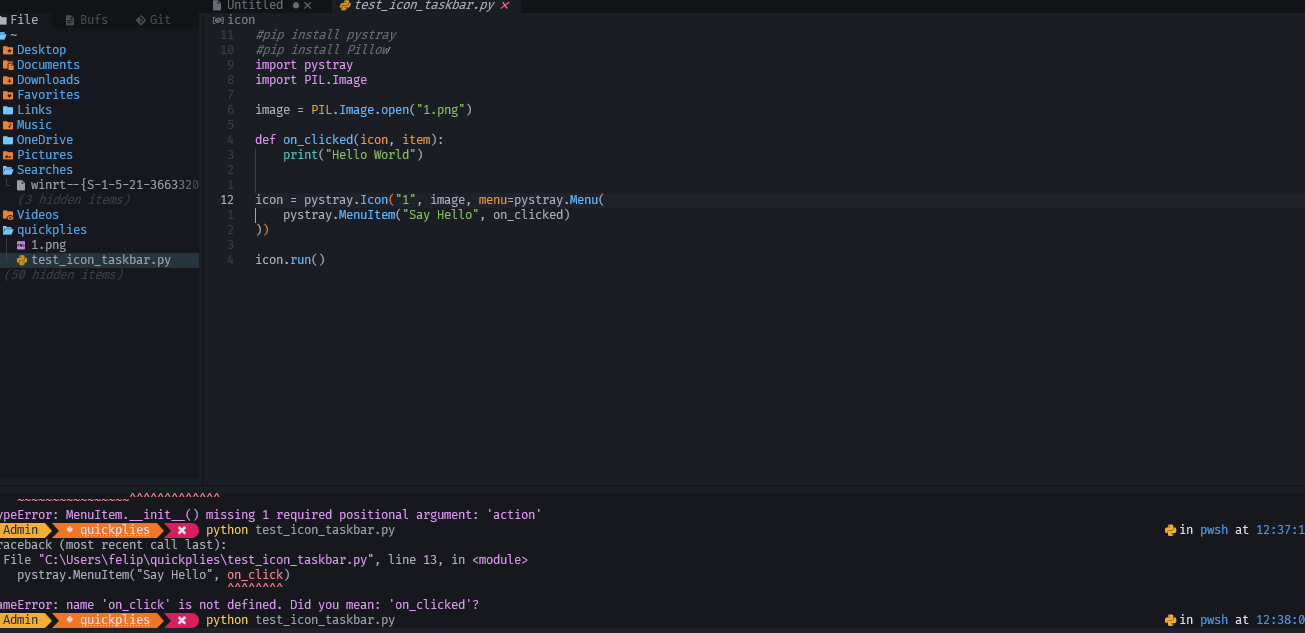This screenshot has width=1305, height=633.
Task: Click the Pictures folder icon
Action: click(8, 155)
